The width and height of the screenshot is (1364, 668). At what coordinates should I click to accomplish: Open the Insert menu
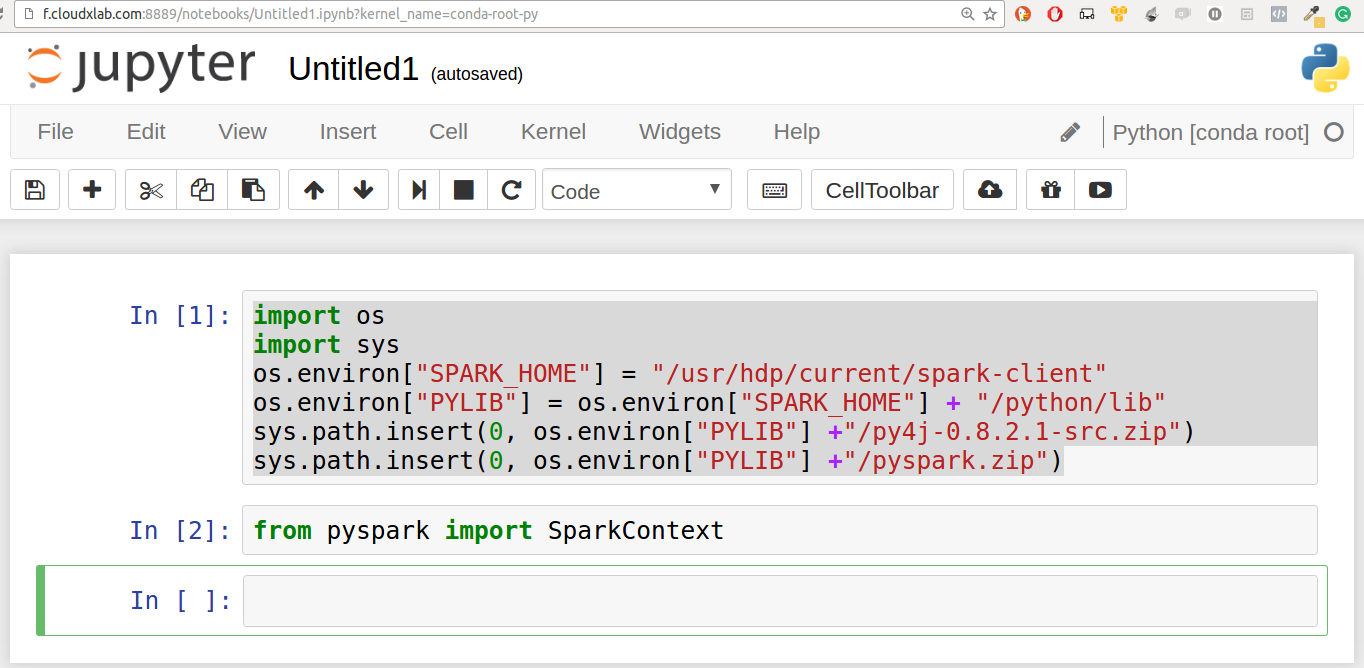[348, 132]
